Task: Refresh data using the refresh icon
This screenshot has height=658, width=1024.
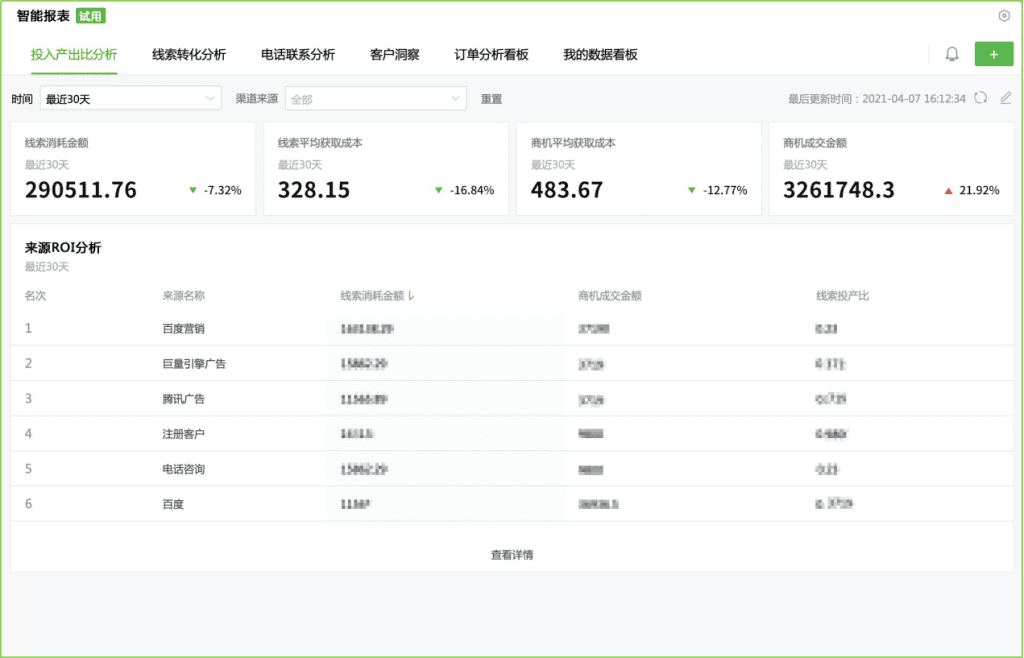Action: (981, 98)
